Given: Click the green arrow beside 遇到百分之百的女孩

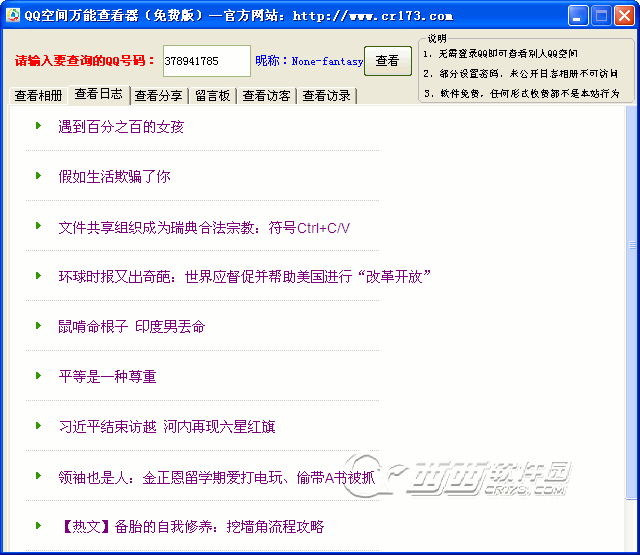Looking at the screenshot, I should tap(38, 125).
